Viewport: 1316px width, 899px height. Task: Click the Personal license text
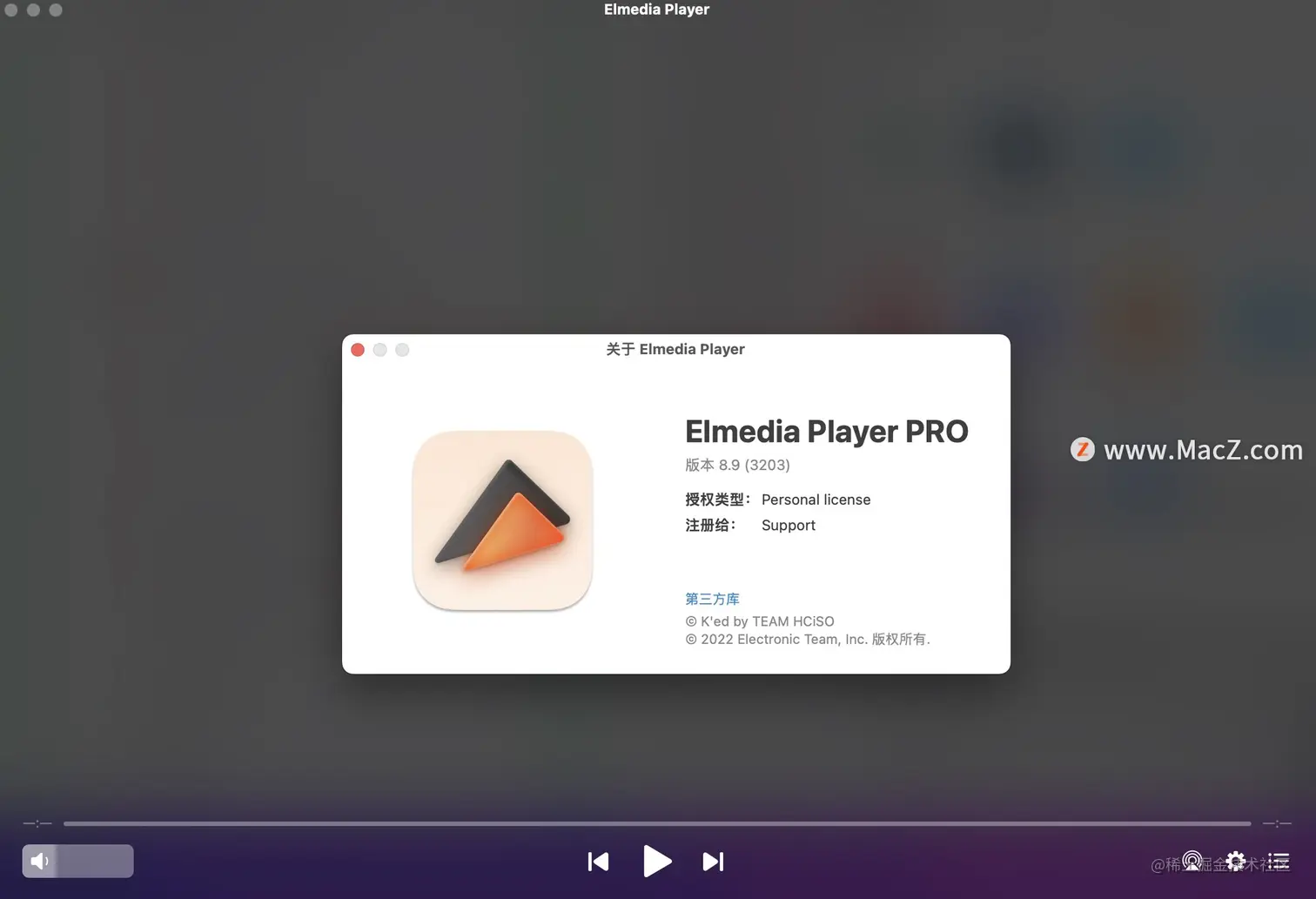pos(816,500)
